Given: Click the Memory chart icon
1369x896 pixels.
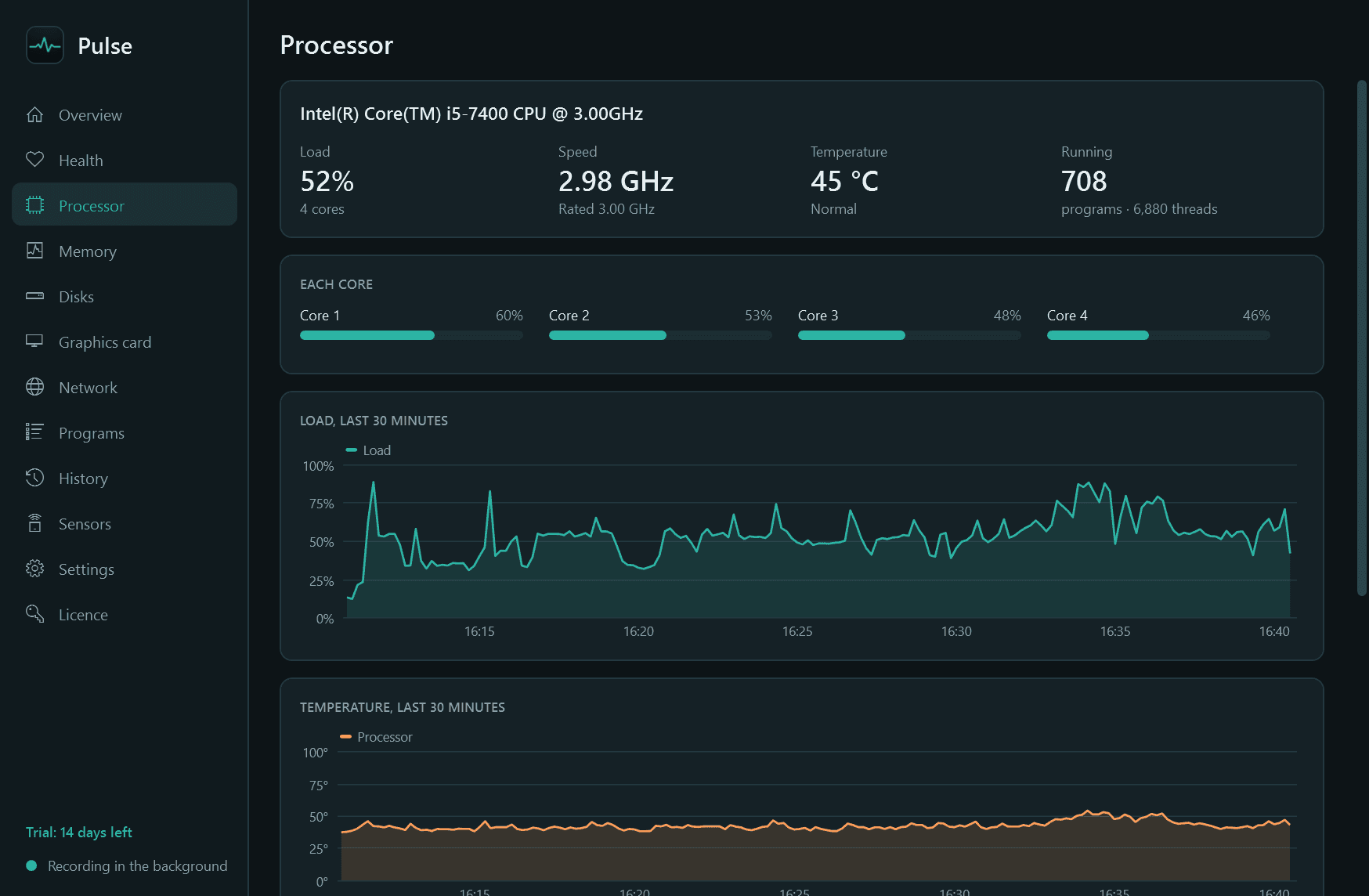Looking at the screenshot, I should [34, 251].
